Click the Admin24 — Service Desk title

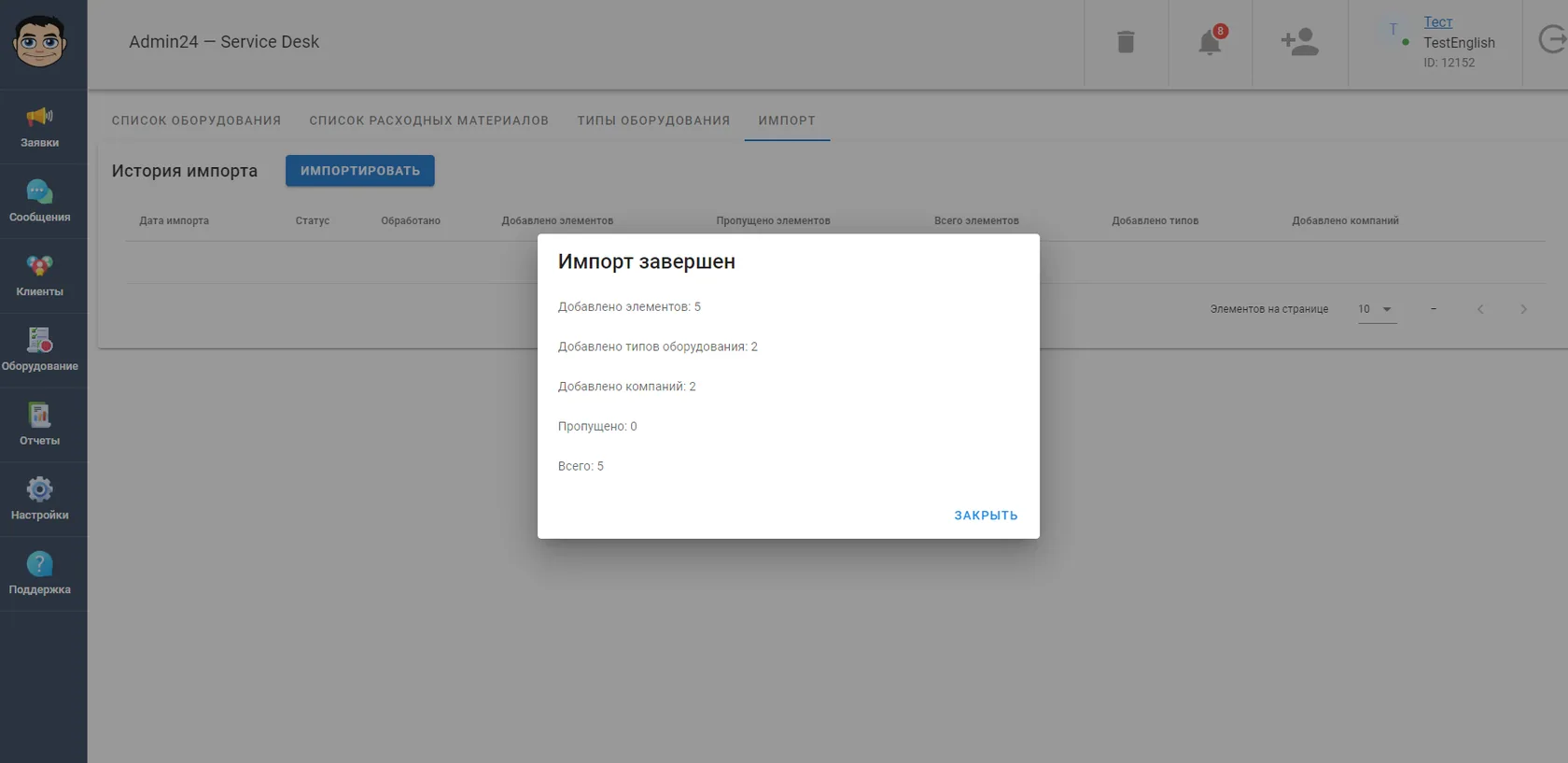(224, 42)
